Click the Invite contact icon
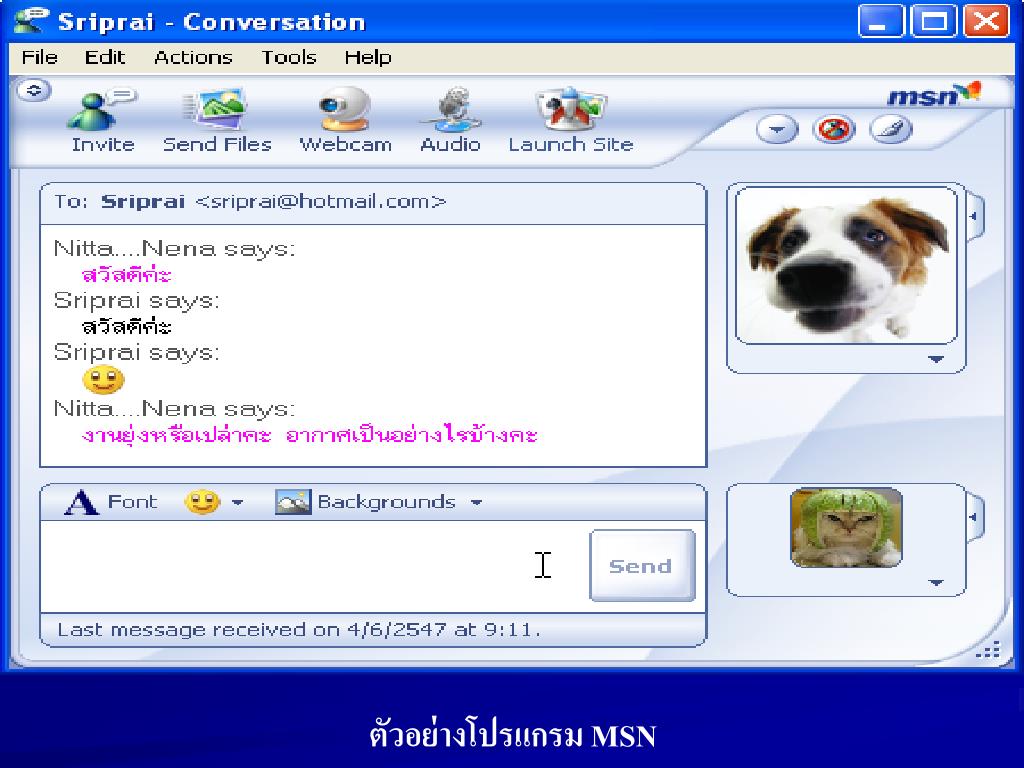 pos(103,109)
